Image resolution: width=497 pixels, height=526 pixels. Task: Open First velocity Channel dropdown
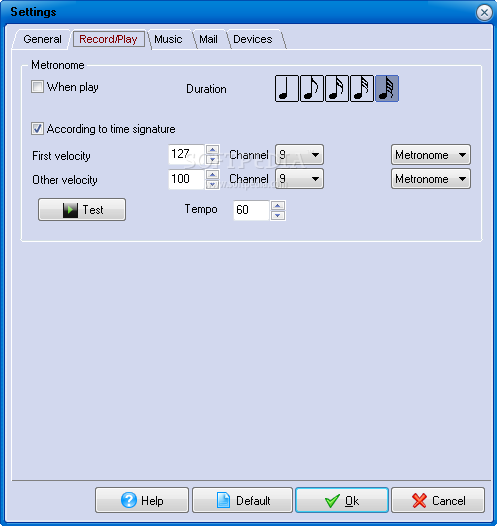pyautogui.click(x=299, y=155)
